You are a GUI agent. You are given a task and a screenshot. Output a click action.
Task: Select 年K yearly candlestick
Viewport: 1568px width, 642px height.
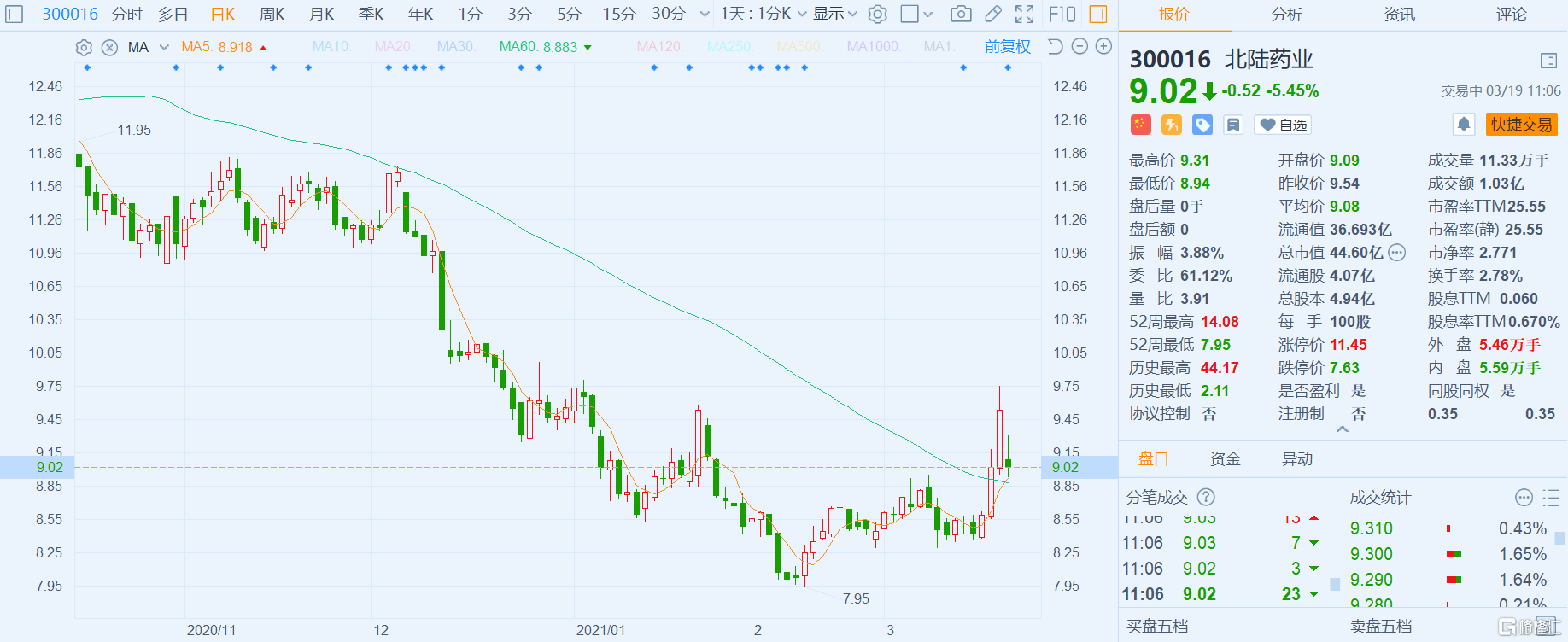tap(421, 15)
